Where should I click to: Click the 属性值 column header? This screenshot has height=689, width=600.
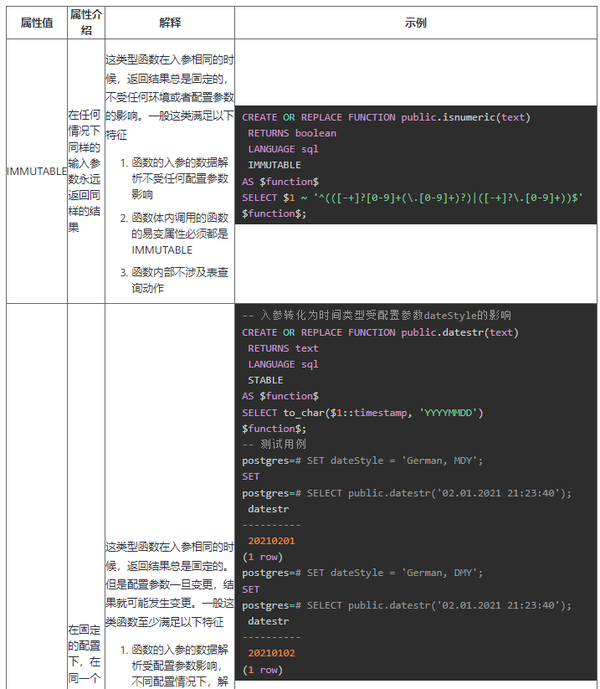coord(37,22)
